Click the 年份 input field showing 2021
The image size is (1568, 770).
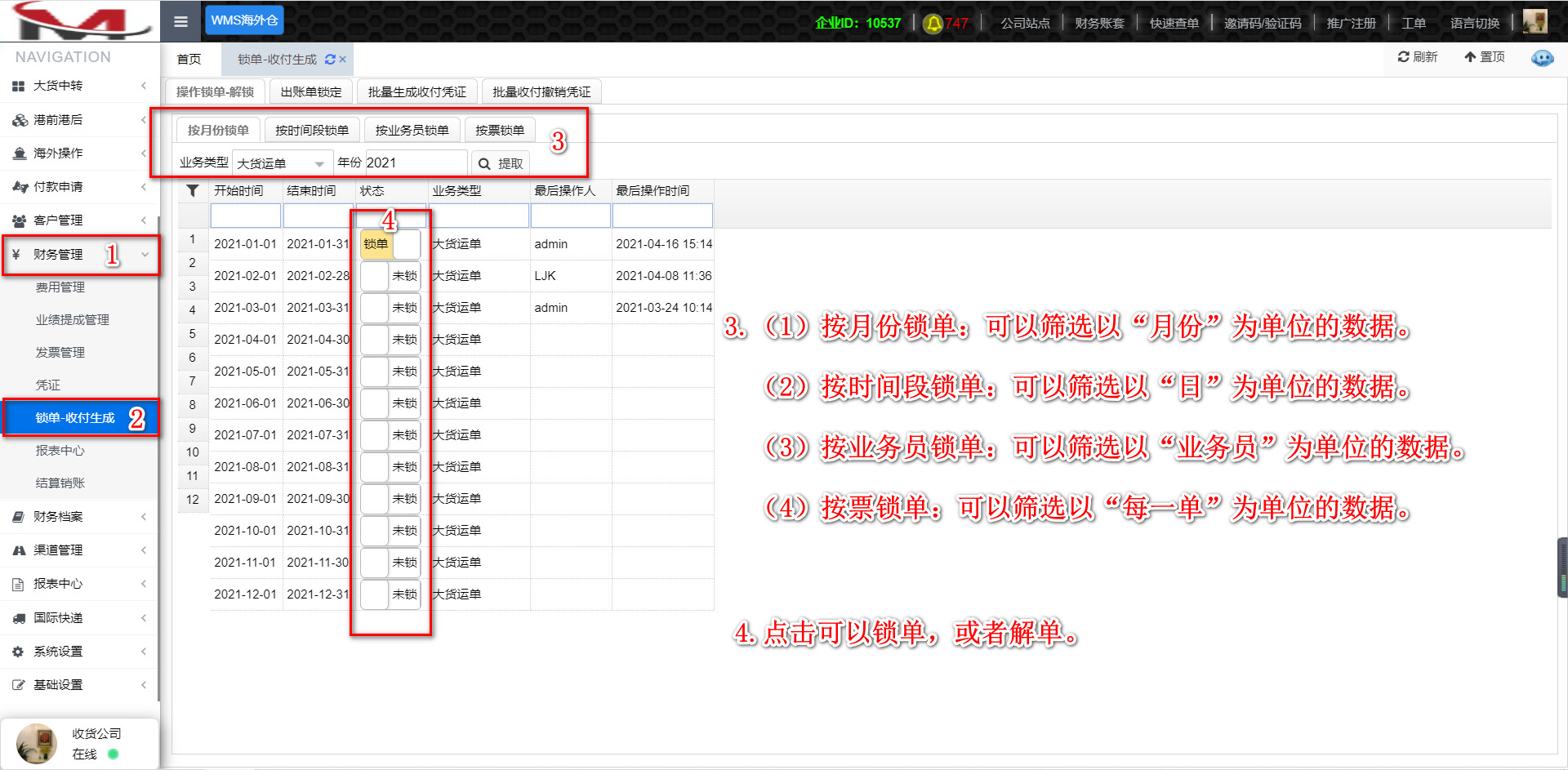(x=416, y=163)
